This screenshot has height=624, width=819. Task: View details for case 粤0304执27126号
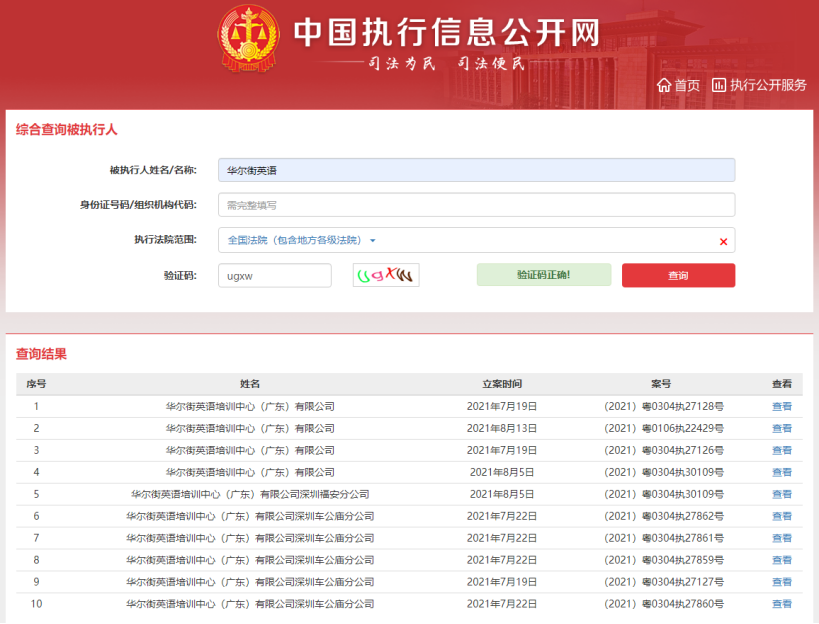pyautogui.click(x=782, y=450)
